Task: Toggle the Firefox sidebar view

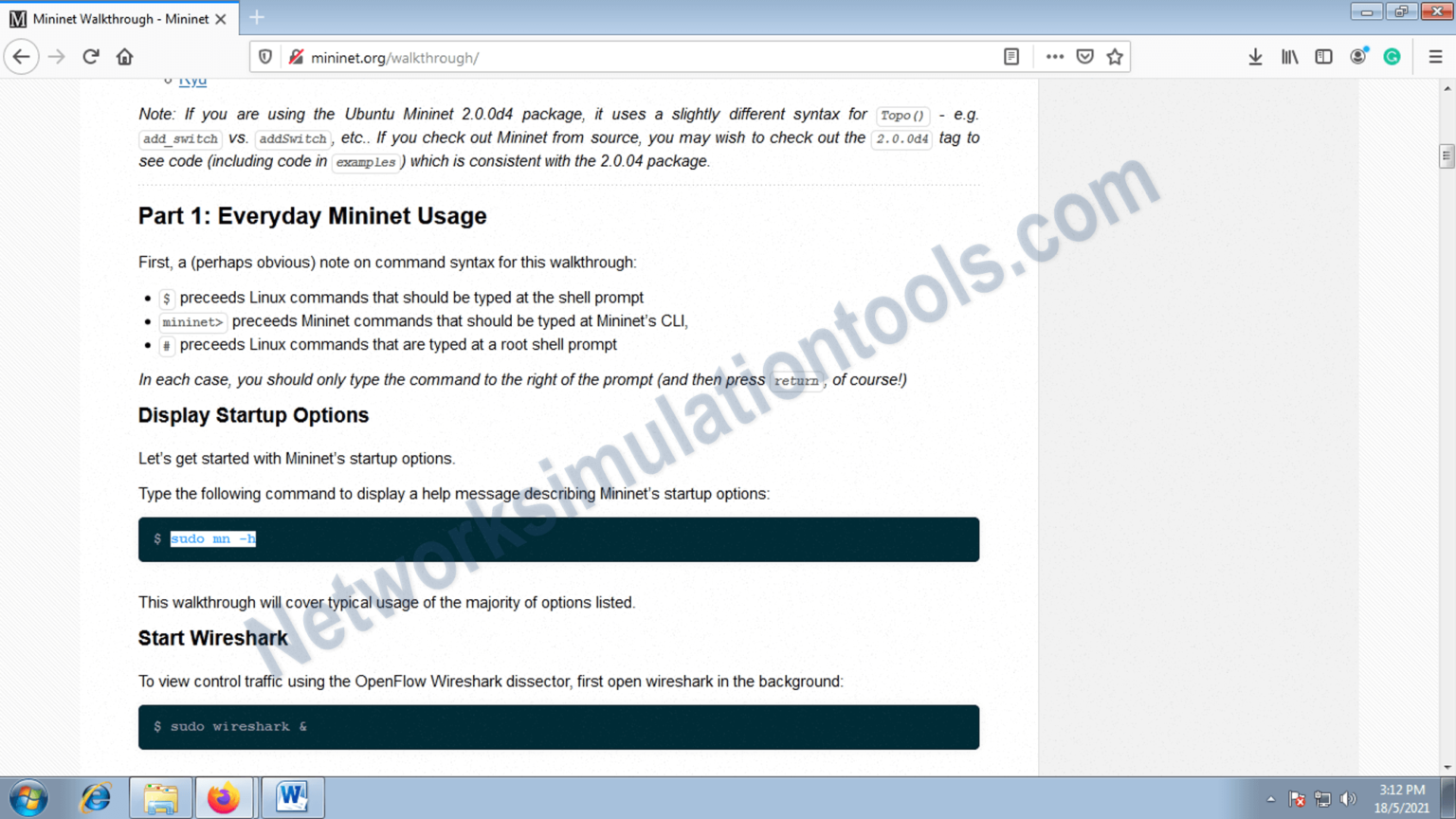Action: 1323,57
